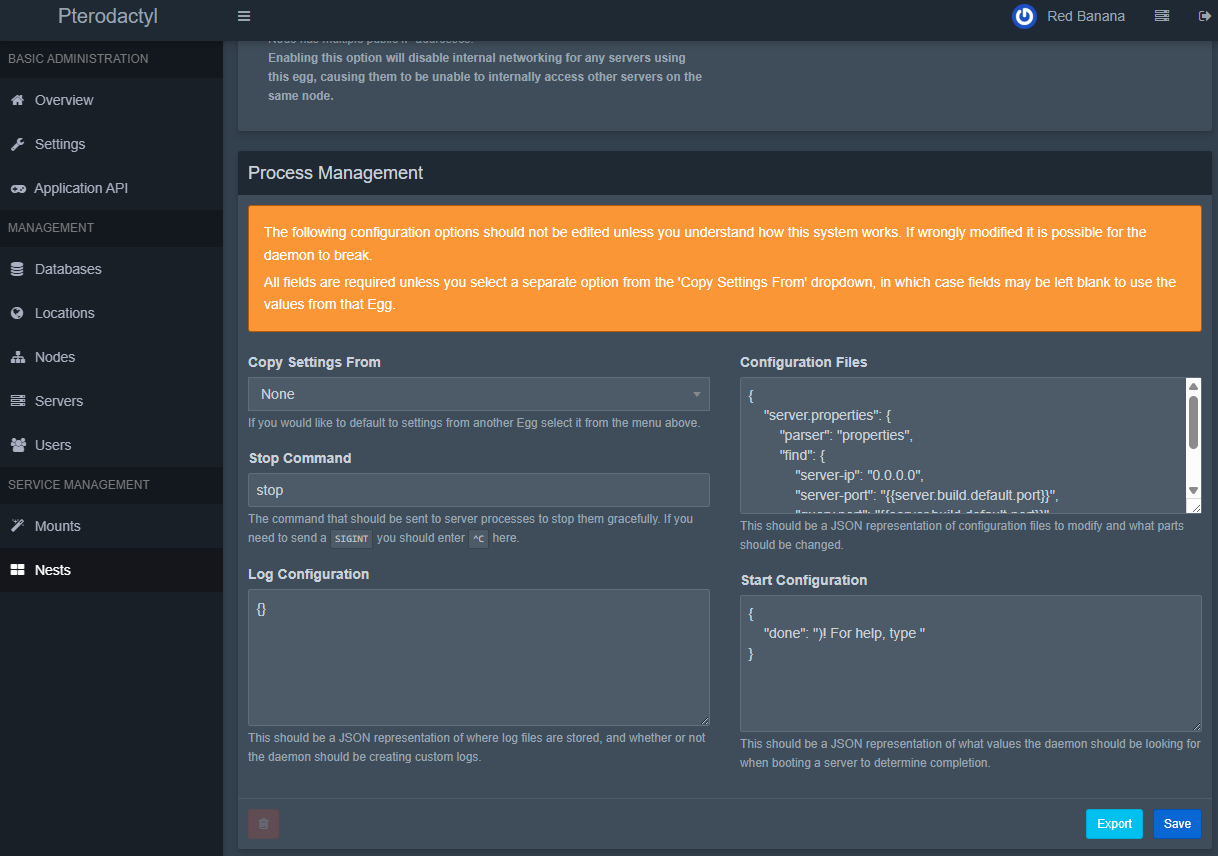The height and width of the screenshot is (856, 1218).
Task: Click inside the Start Configuration textarea
Action: pos(970,663)
